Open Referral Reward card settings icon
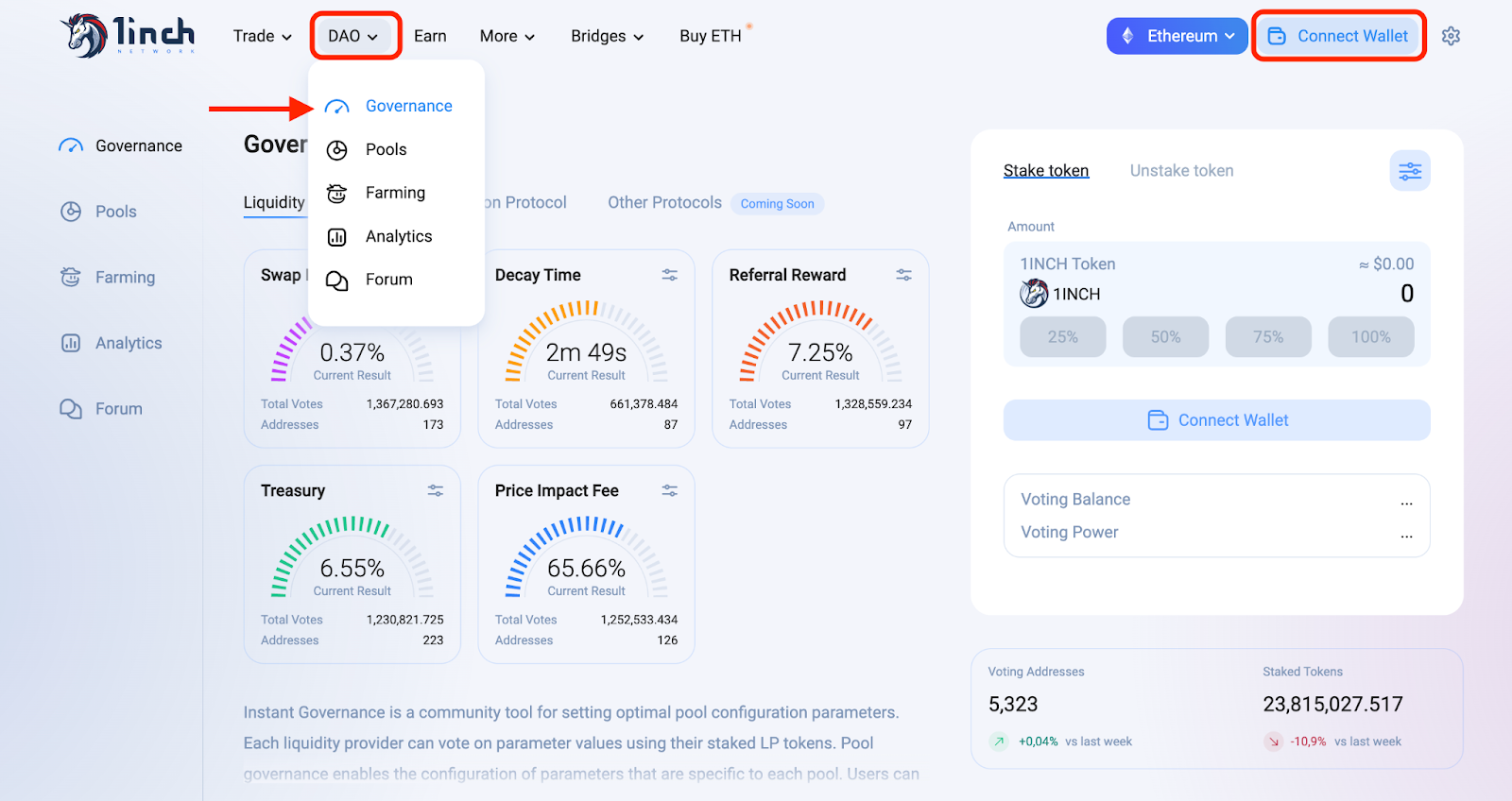This screenshot has width=1512, height=801. [x=904, y=275]
